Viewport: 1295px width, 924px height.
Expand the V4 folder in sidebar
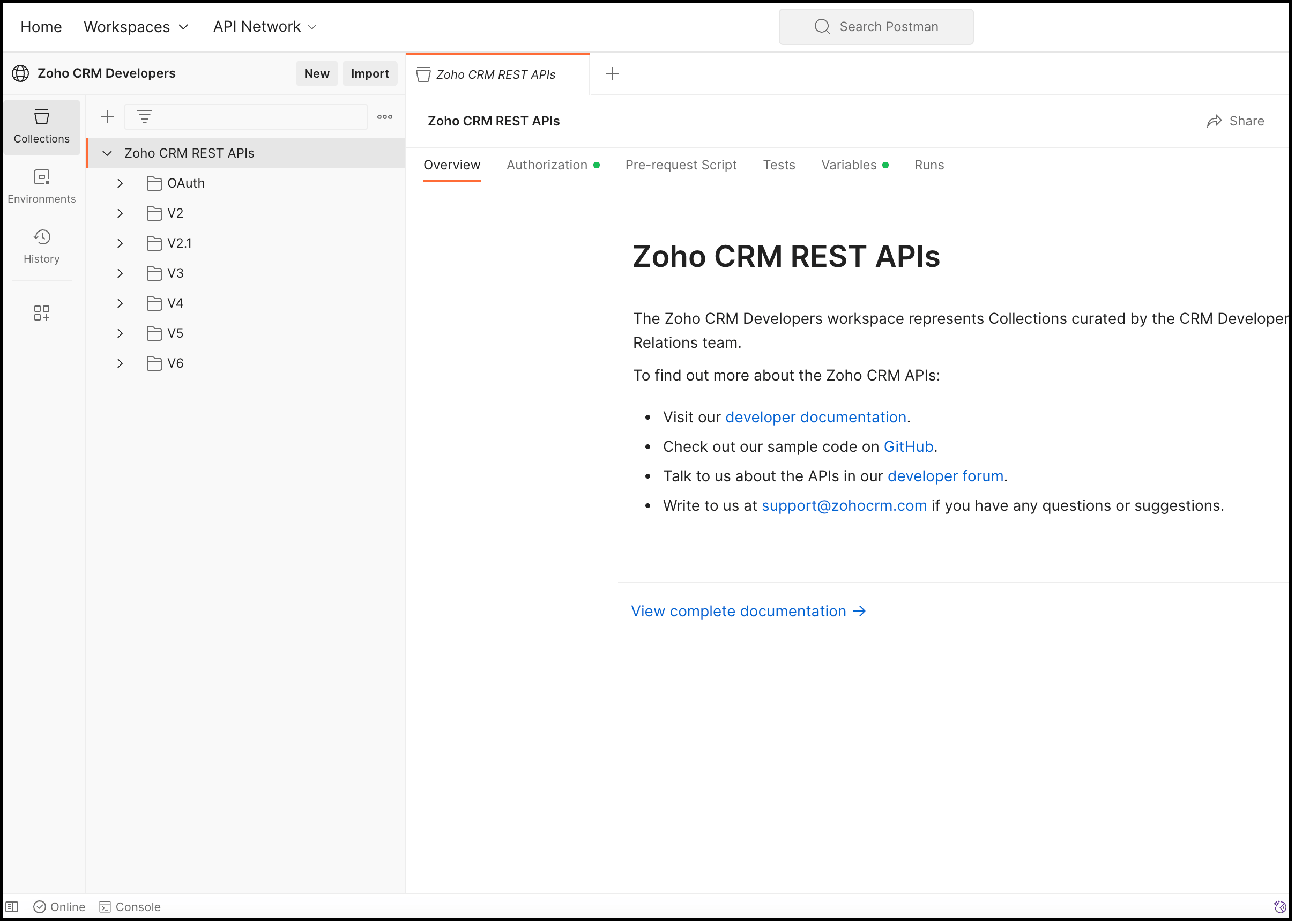click(120, 303)
